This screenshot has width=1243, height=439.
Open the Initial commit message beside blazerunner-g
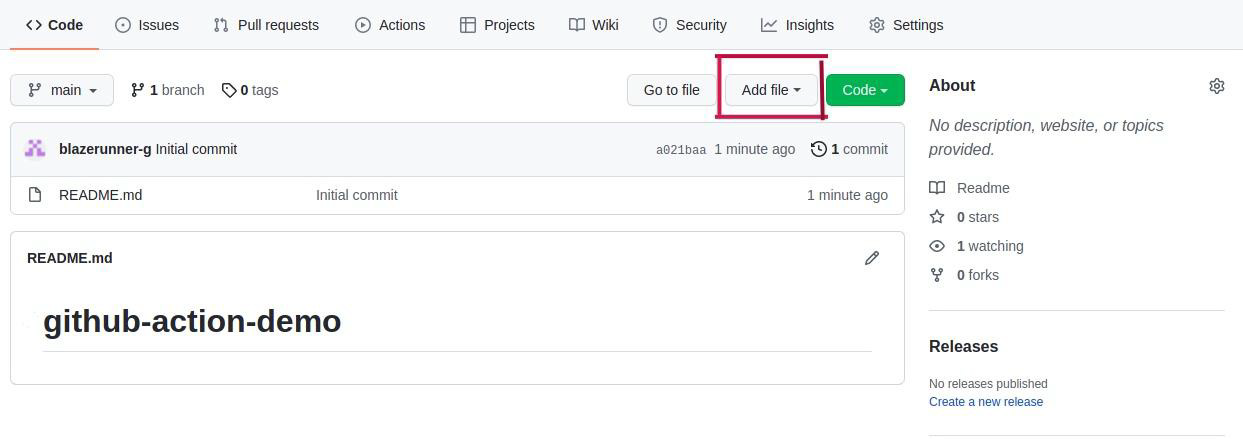point(196,149)
